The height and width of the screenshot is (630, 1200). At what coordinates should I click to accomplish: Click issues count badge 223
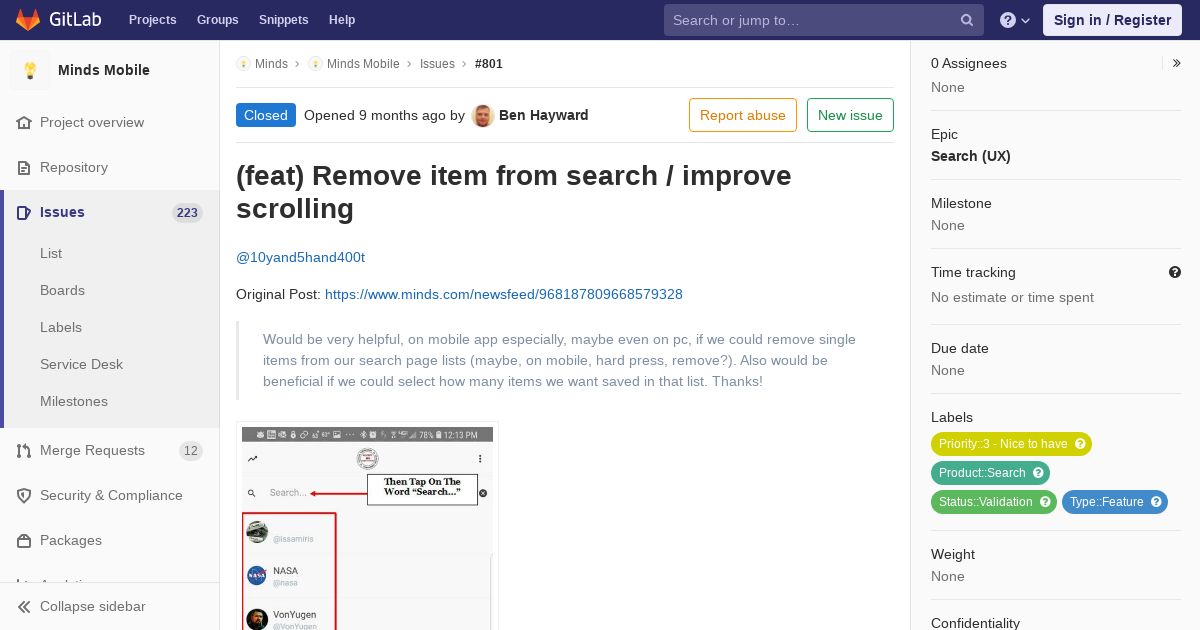pos(187,212)
